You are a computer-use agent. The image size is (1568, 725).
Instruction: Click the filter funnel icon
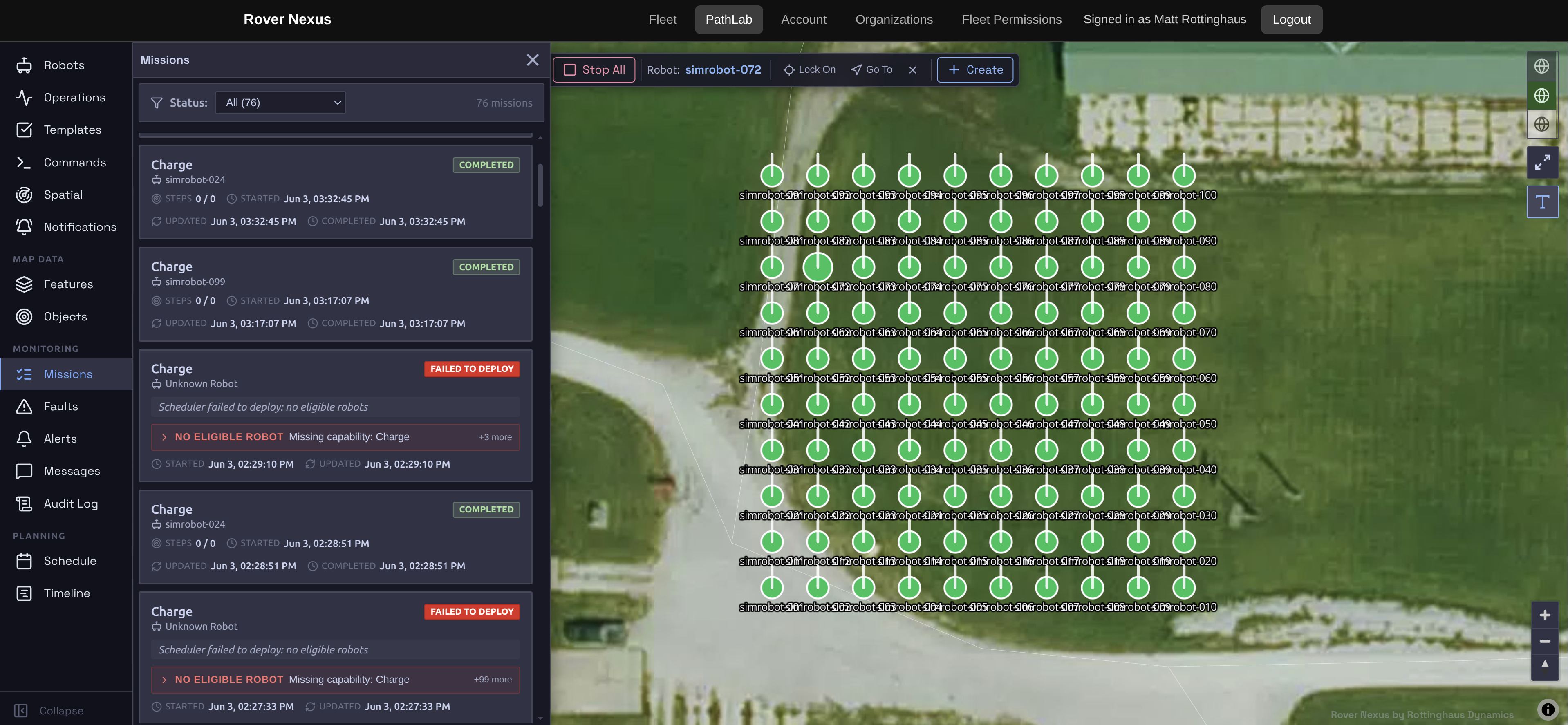[x=157, y=103]
